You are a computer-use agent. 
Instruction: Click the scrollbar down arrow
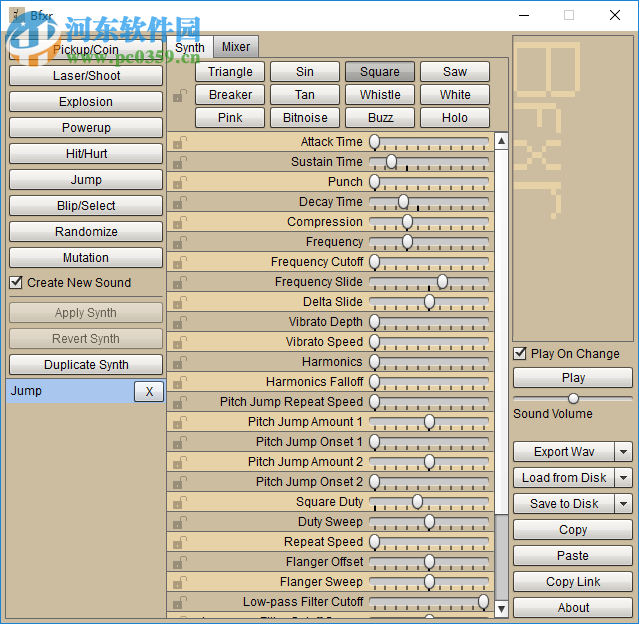[x=501, y=609]
